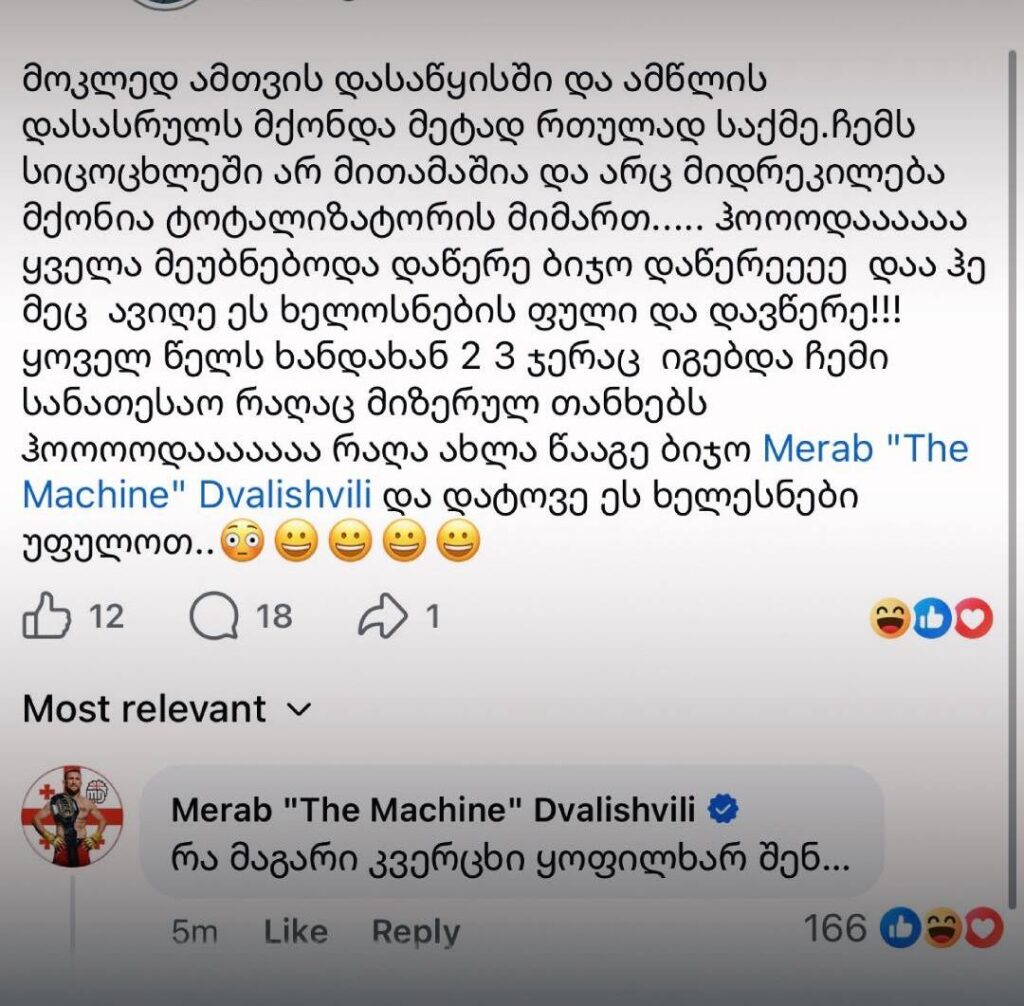Click blue like reaction on Merab's comment
1024x1006 pixels.
(x=901, y=928)
